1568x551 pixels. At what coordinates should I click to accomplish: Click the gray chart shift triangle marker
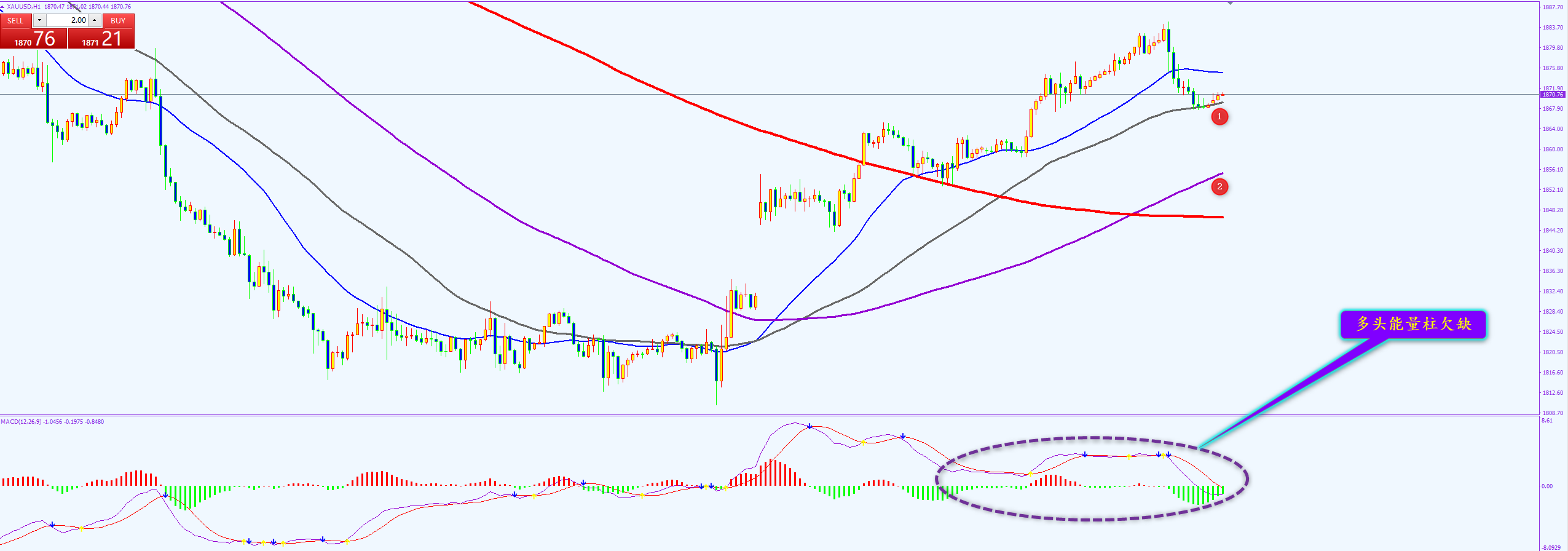1230,4
